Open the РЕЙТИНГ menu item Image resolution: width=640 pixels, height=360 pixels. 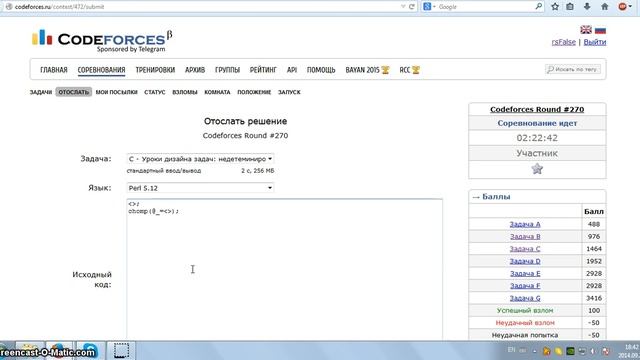point(263,70)
